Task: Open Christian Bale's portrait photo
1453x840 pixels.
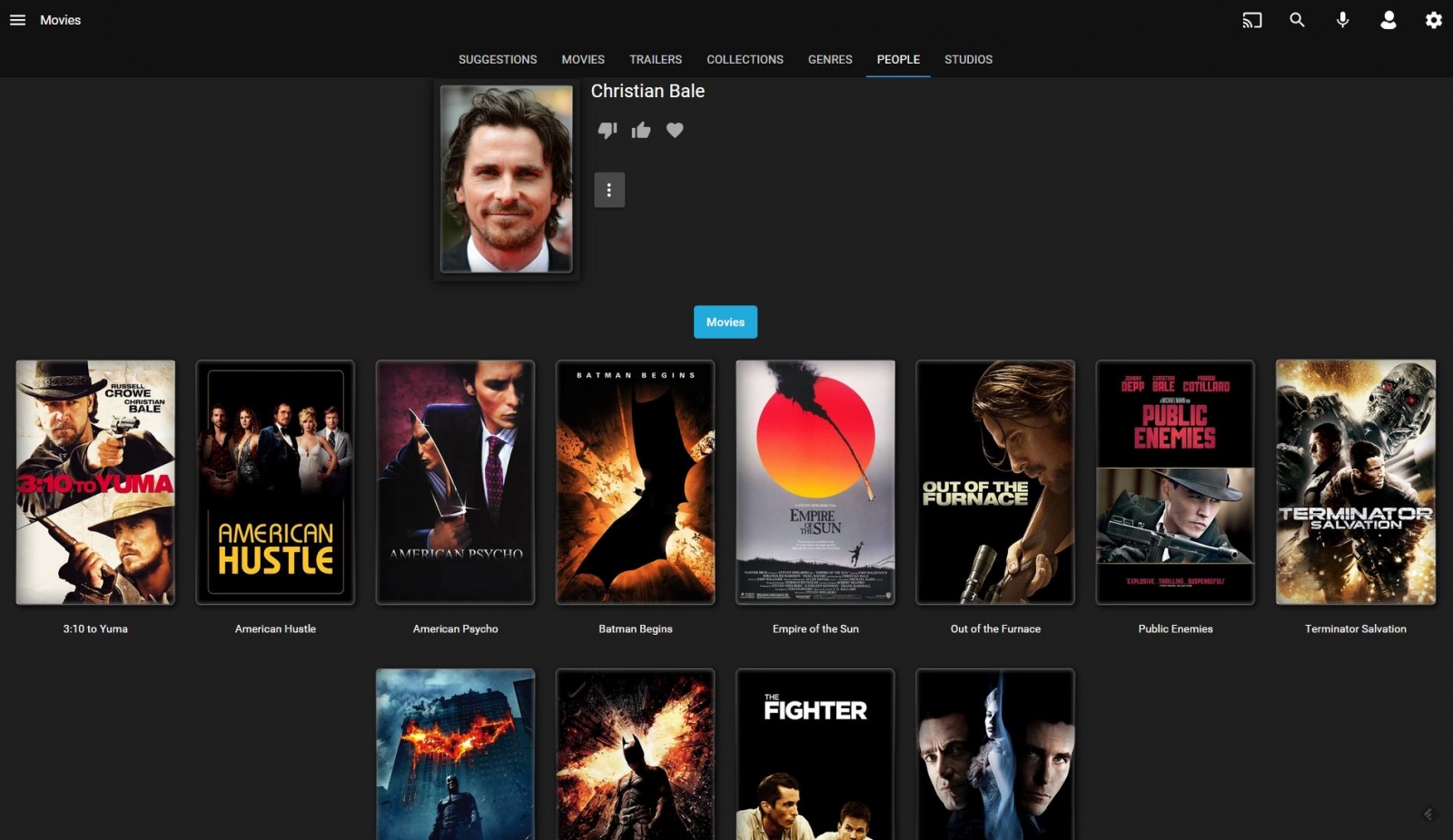Action: 507,179
